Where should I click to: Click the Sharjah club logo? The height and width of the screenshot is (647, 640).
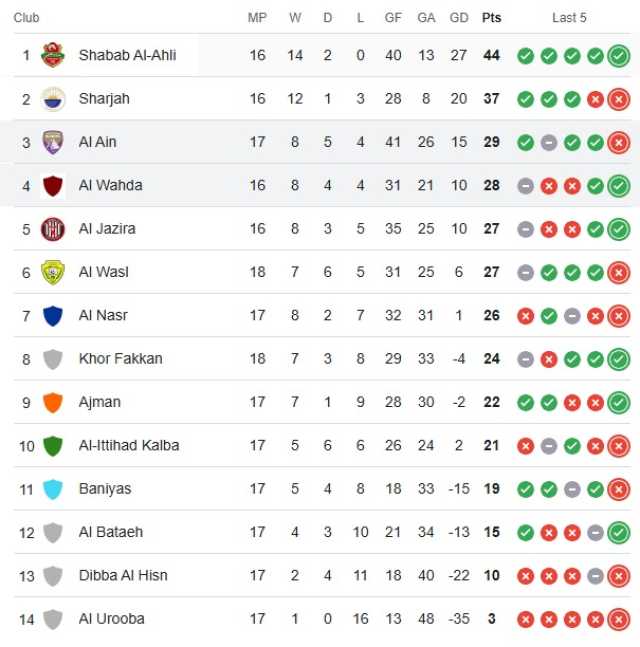(x=53, y=99)
